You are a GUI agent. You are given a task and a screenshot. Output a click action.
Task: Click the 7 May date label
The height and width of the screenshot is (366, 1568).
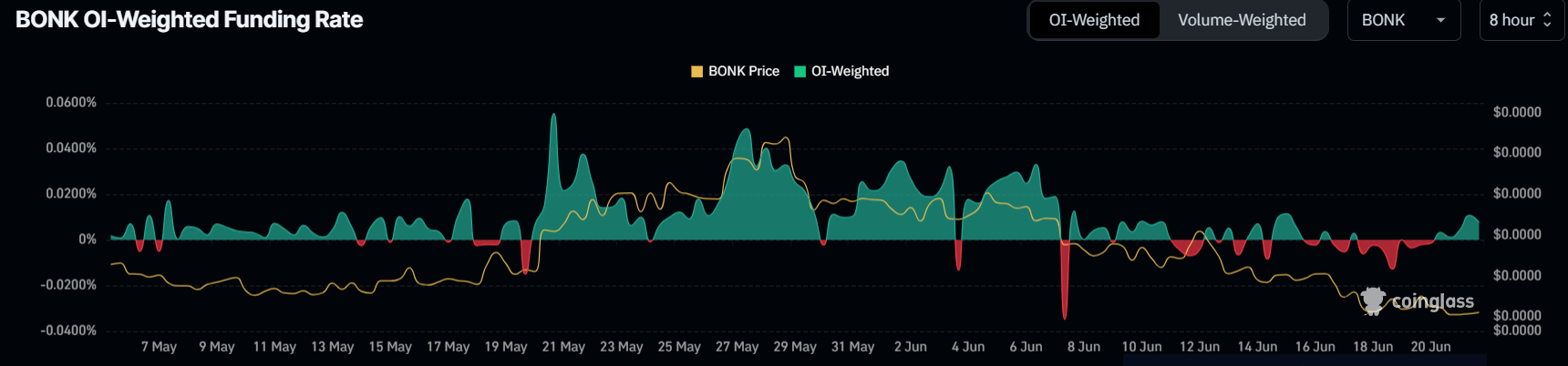159,347
